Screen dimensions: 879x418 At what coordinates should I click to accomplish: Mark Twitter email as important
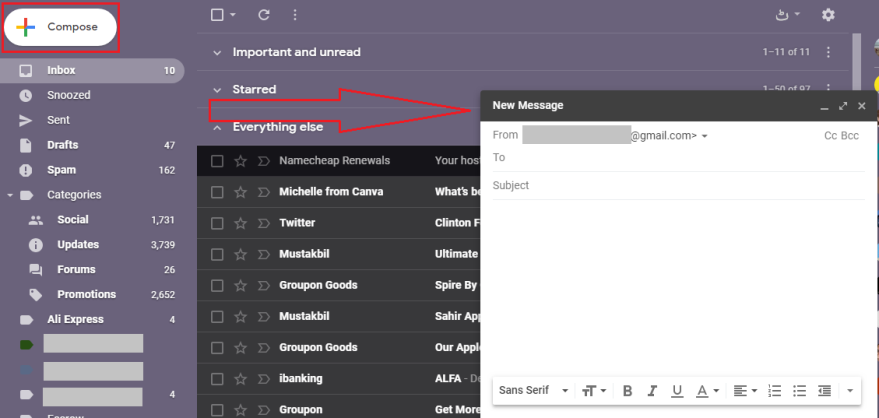[263, 224]
